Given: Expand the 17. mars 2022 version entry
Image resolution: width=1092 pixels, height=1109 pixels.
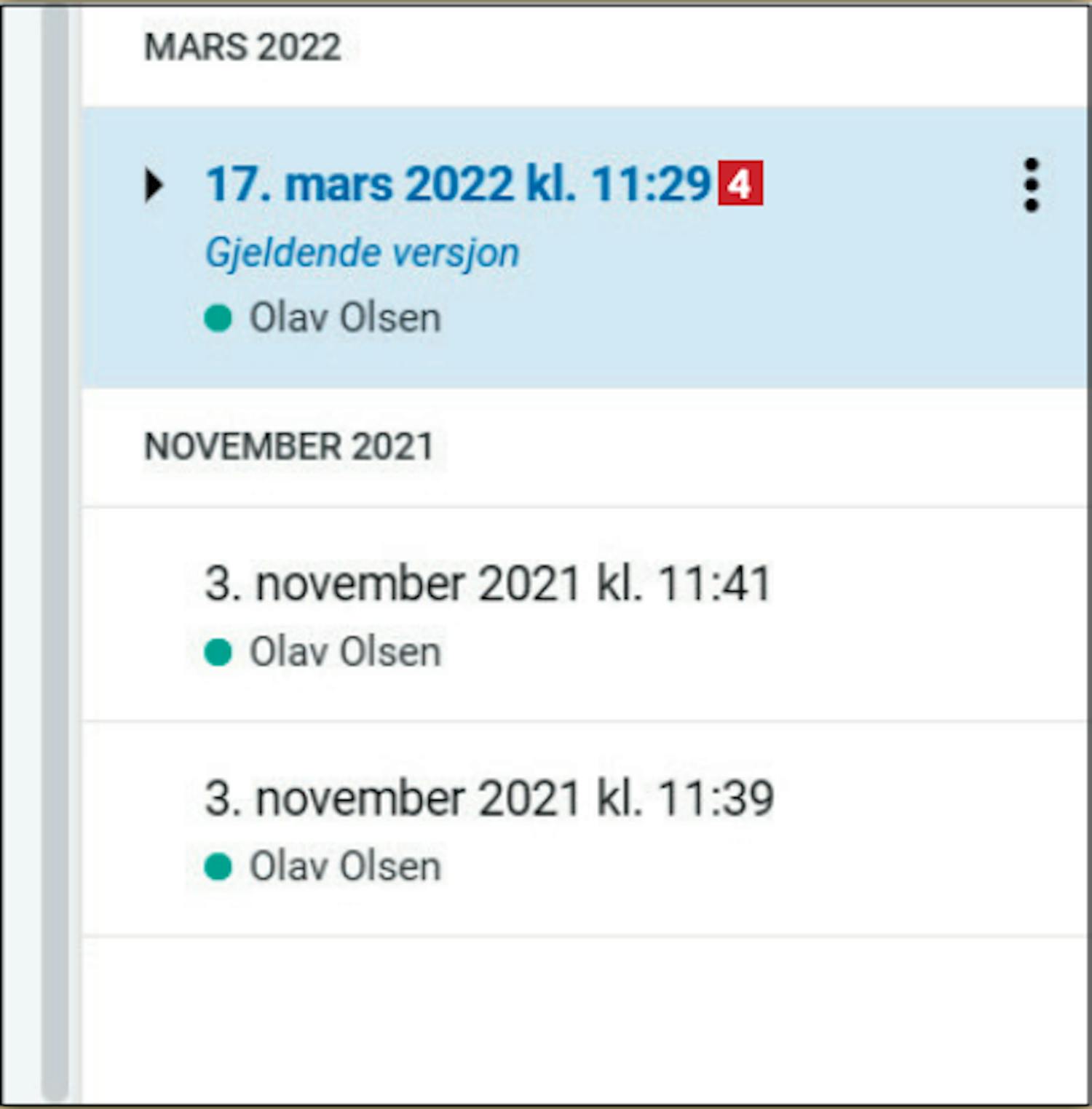Looking at the screenshot, I should (154, 185).
